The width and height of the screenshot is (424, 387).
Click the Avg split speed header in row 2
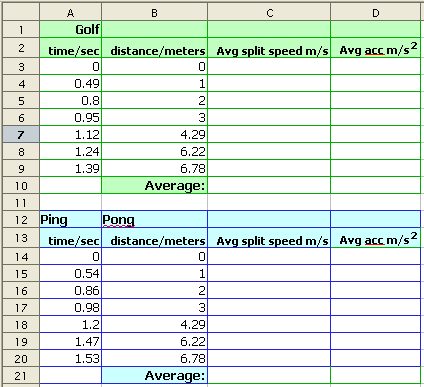click(x=269, y=48)
